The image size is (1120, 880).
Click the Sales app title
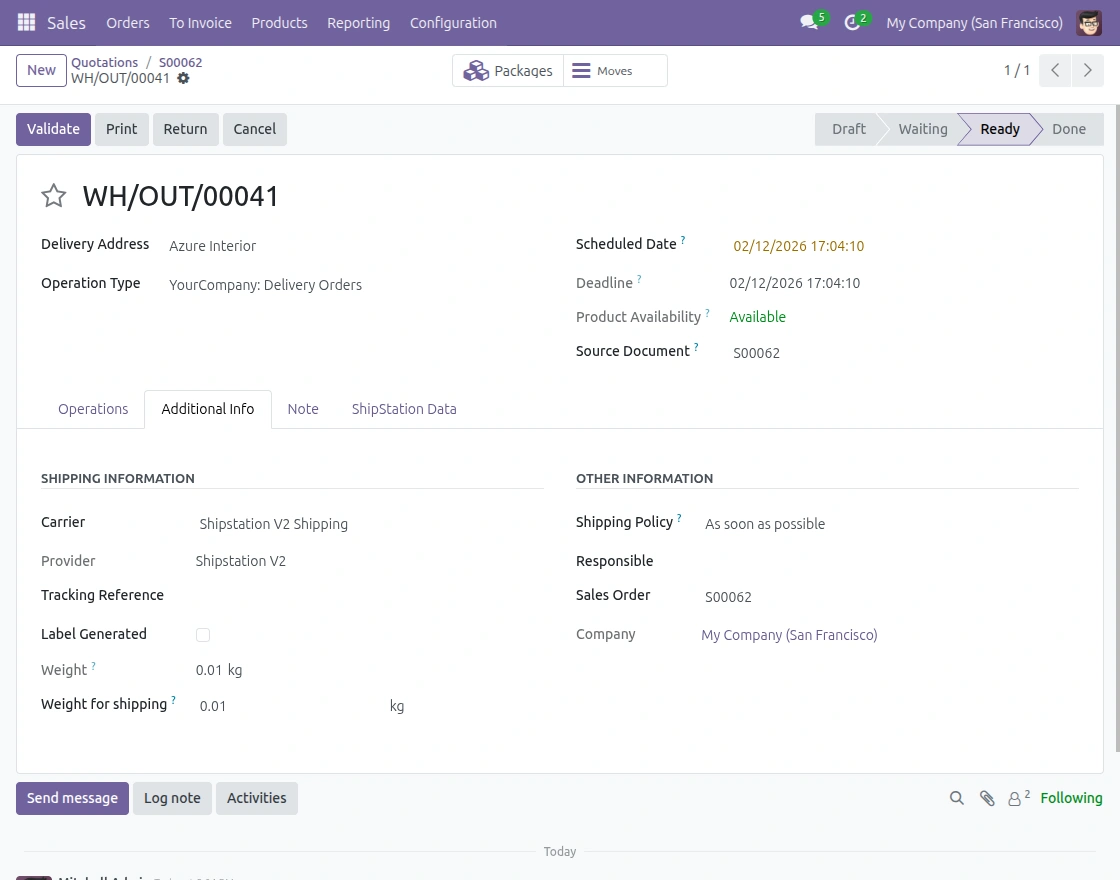click(66, 23)
